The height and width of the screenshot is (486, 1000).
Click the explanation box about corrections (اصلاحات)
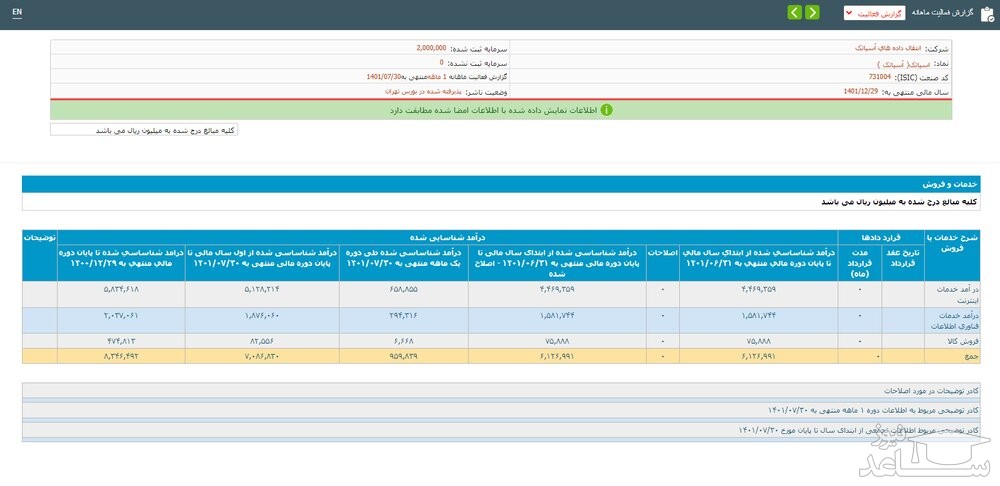click(x=500, y=390)
